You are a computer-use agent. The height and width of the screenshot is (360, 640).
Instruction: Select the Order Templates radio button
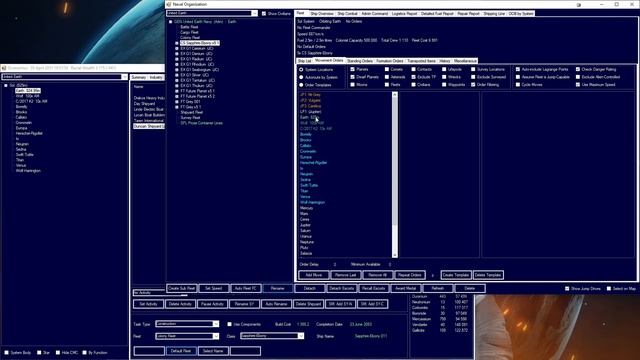click(x=301, y=85)
